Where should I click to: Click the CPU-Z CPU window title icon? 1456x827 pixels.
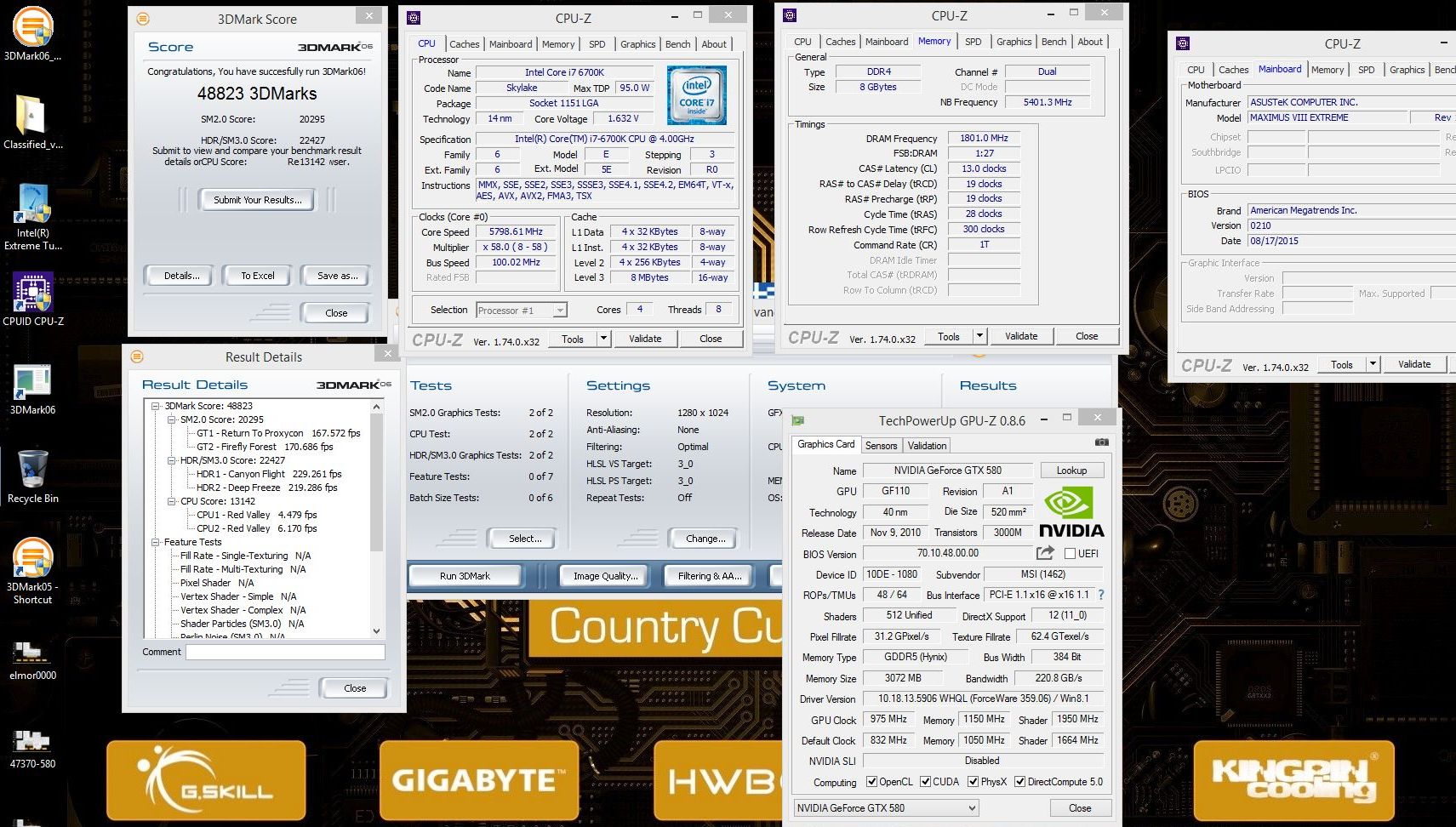coord(414,17)
